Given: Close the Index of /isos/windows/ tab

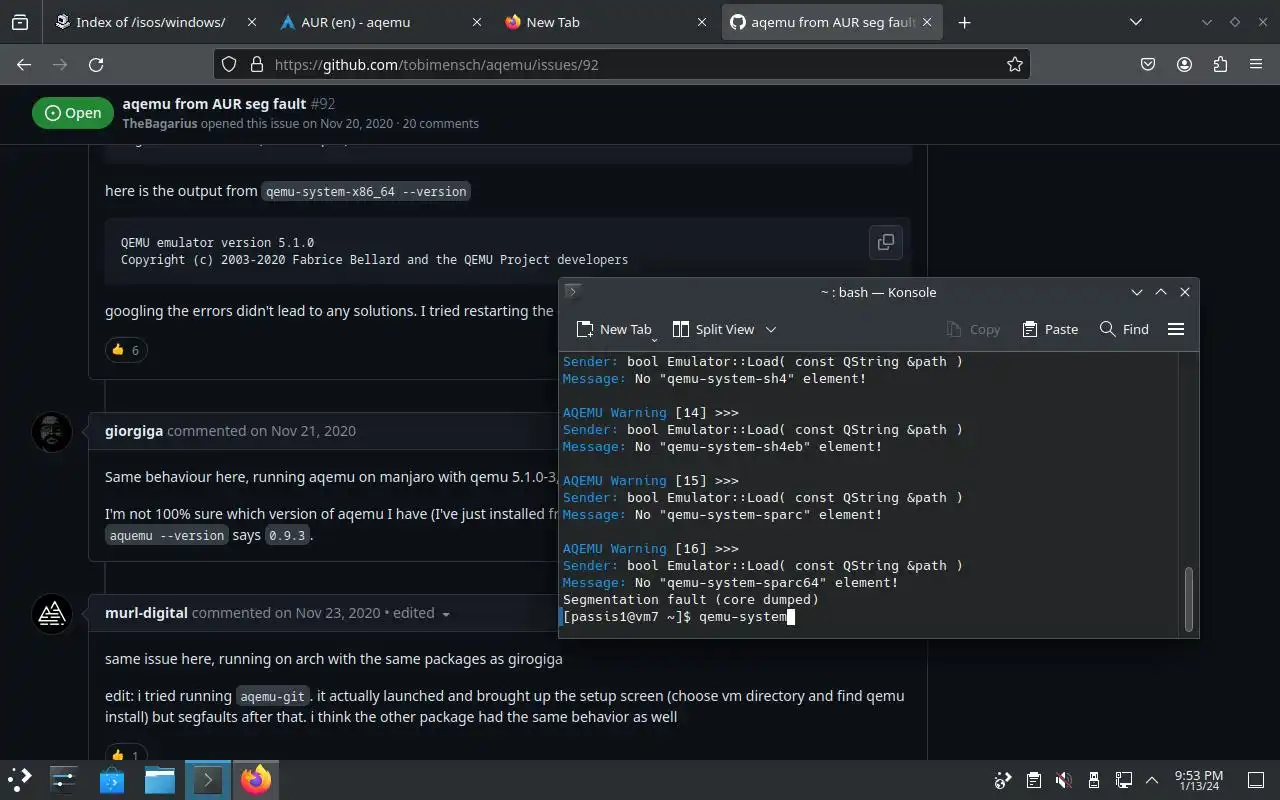Looking at the screenshot, I should 250,22.
